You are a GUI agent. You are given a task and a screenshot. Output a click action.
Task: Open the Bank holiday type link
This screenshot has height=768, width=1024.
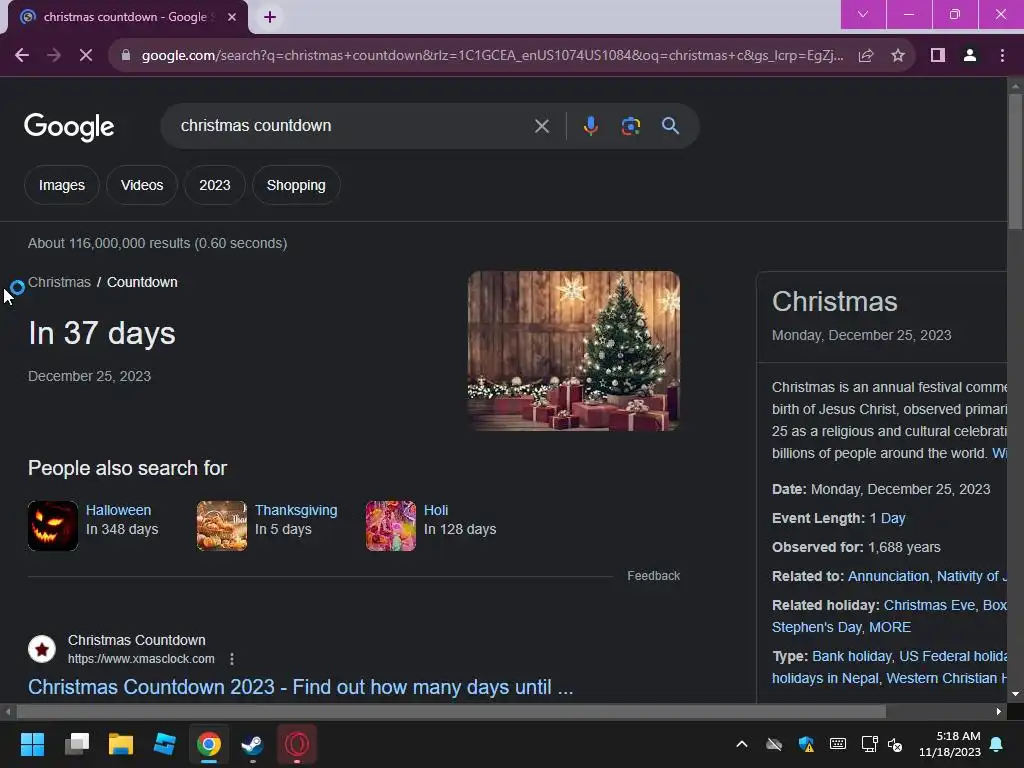tap(852, 656)
